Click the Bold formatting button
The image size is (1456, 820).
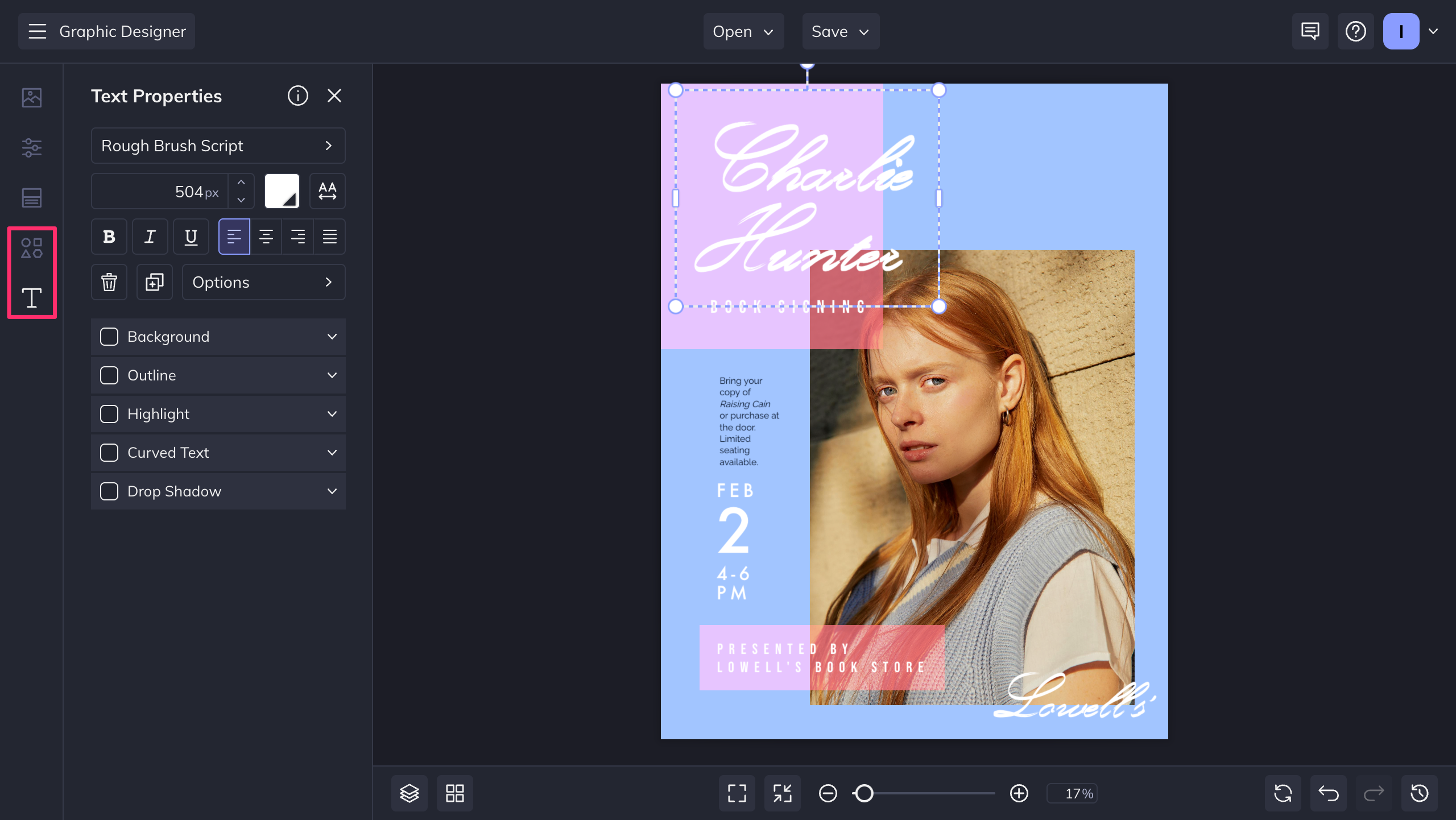(109, 237)
